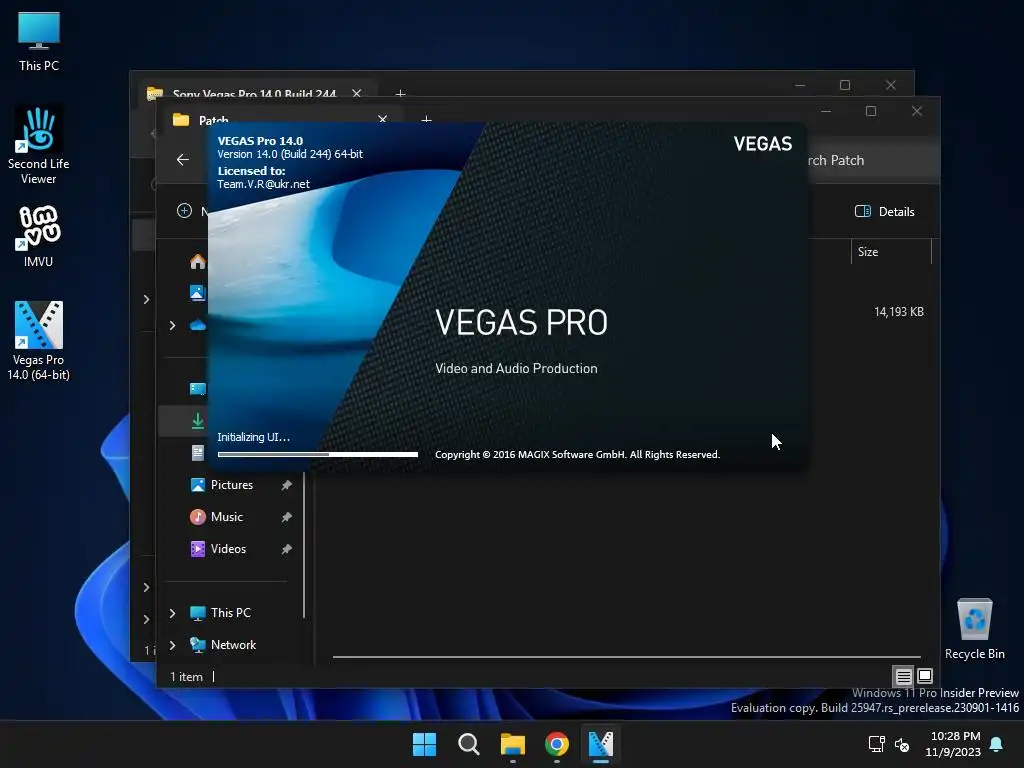Click the Vegas splash loading progress bar
The height and width of the screenshot is (768, 1024).
[x=317, y=454]
